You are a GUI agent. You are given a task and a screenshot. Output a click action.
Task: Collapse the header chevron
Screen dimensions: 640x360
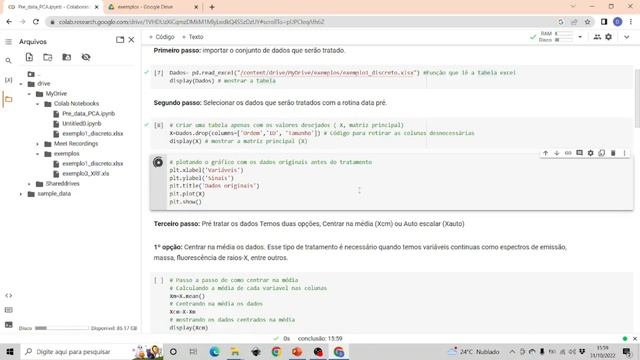(x=627, y=37)
